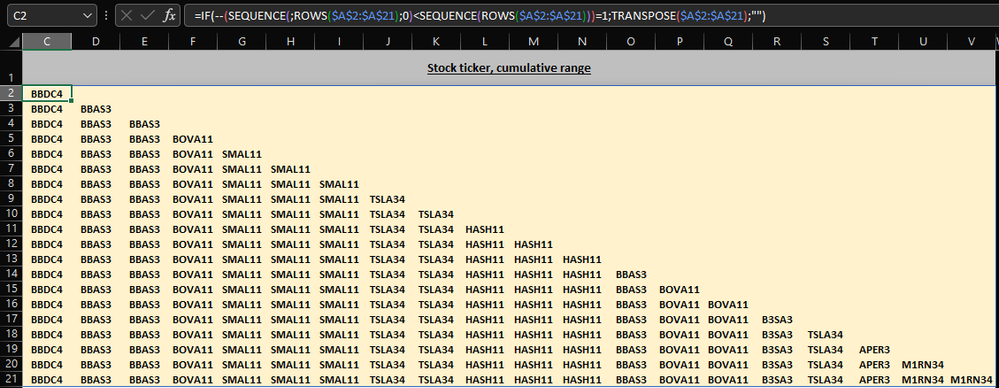Image resolution: width=999 pixels, height=388 pixels.
Task: Select M1RN34 in cell V21
Action: point(971,380)
